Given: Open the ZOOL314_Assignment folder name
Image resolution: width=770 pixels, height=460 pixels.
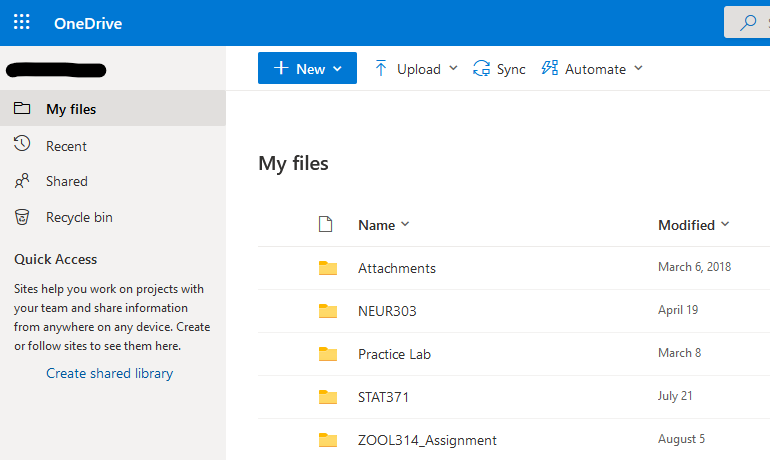Looking at the screenshot, I should 427,440.
